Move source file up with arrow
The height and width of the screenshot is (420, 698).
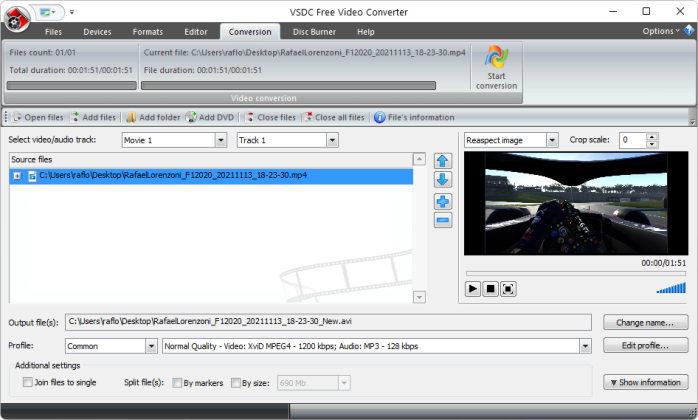pyautogui.click(x=443, y=161)
